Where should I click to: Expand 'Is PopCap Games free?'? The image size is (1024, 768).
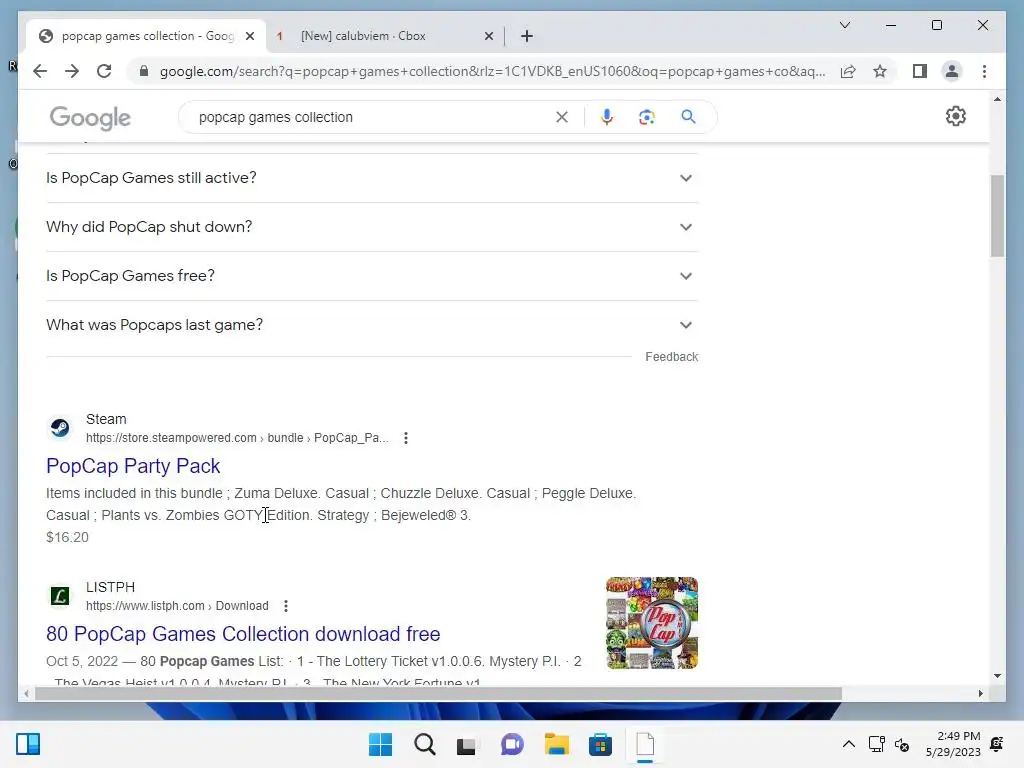[x=372, y=276]
